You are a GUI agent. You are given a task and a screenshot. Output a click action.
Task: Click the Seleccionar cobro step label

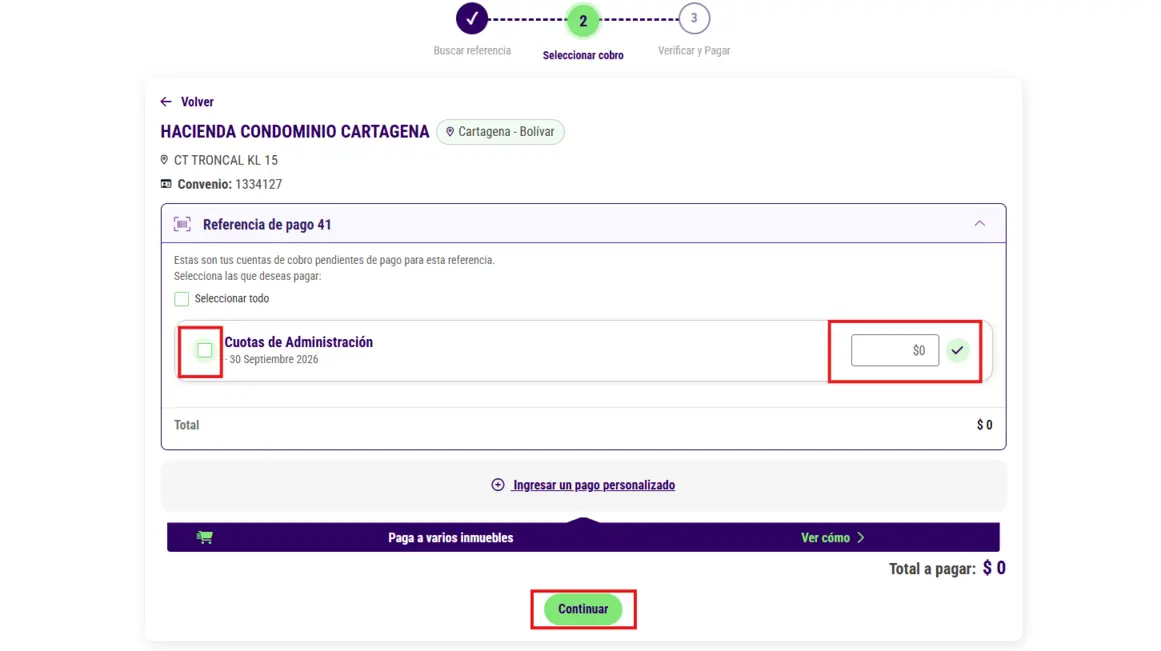tap(583, 55)
